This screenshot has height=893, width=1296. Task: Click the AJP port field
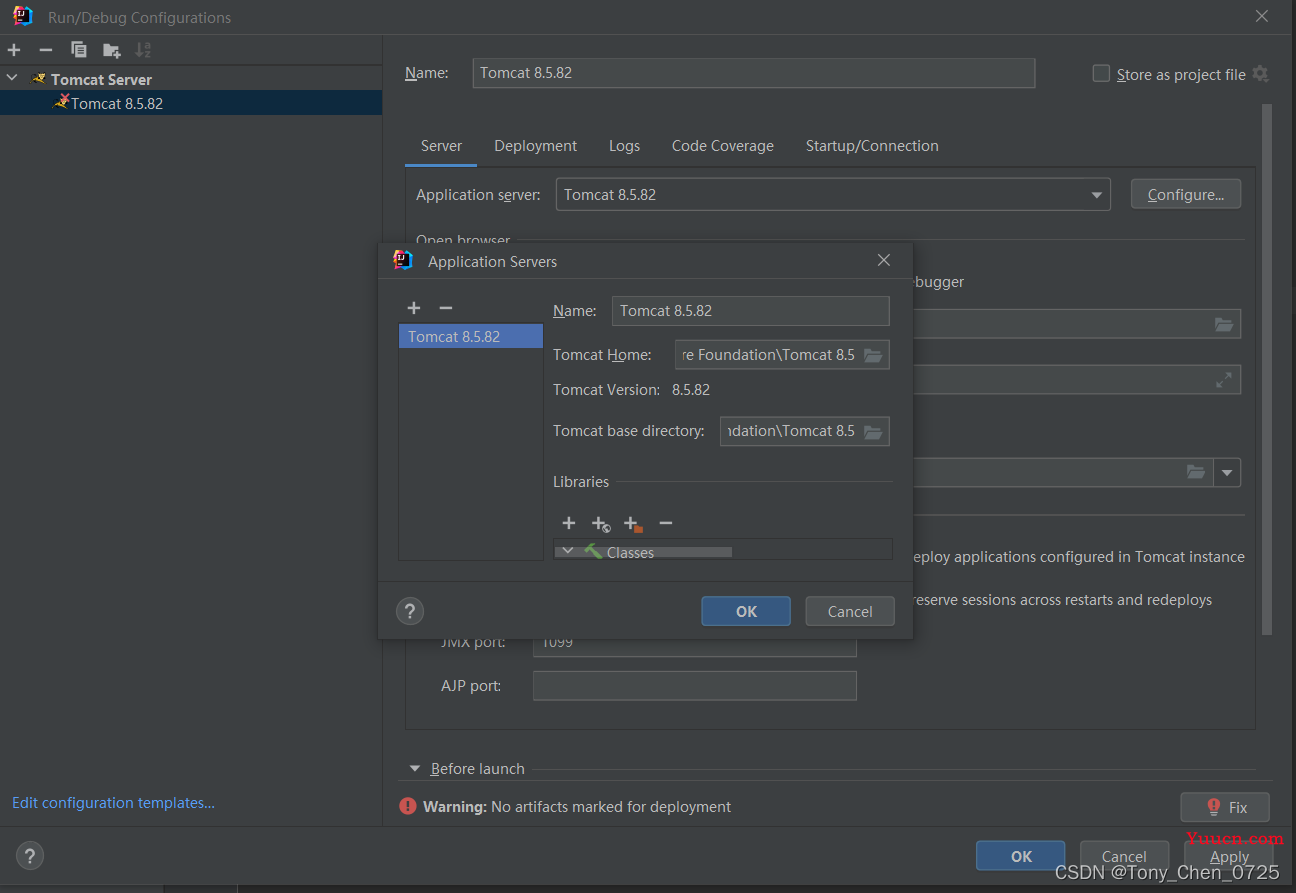pos(695,686)
